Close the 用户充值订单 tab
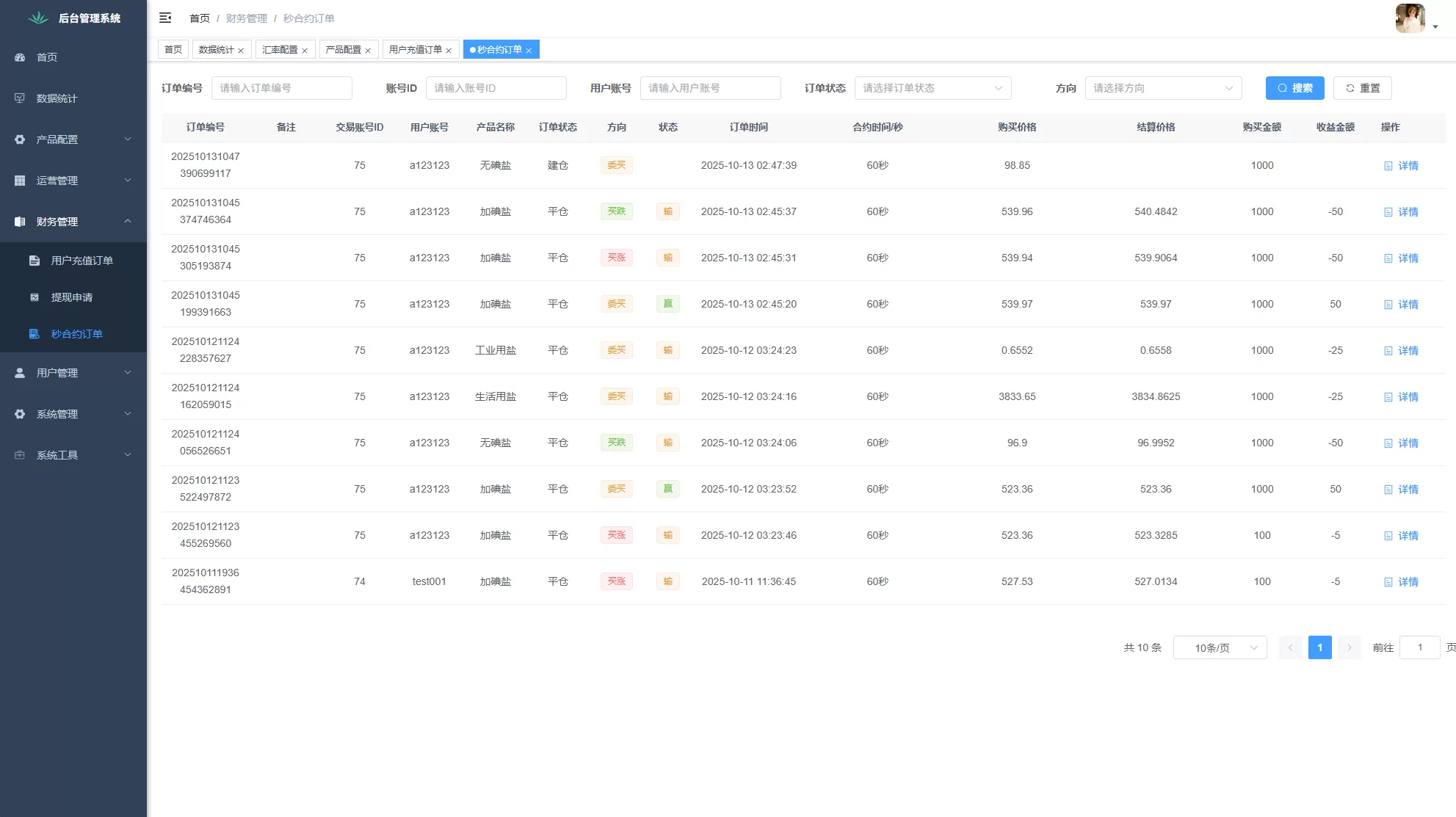Viewport: 1456px width, 817px height. click(x=449, y=49)
